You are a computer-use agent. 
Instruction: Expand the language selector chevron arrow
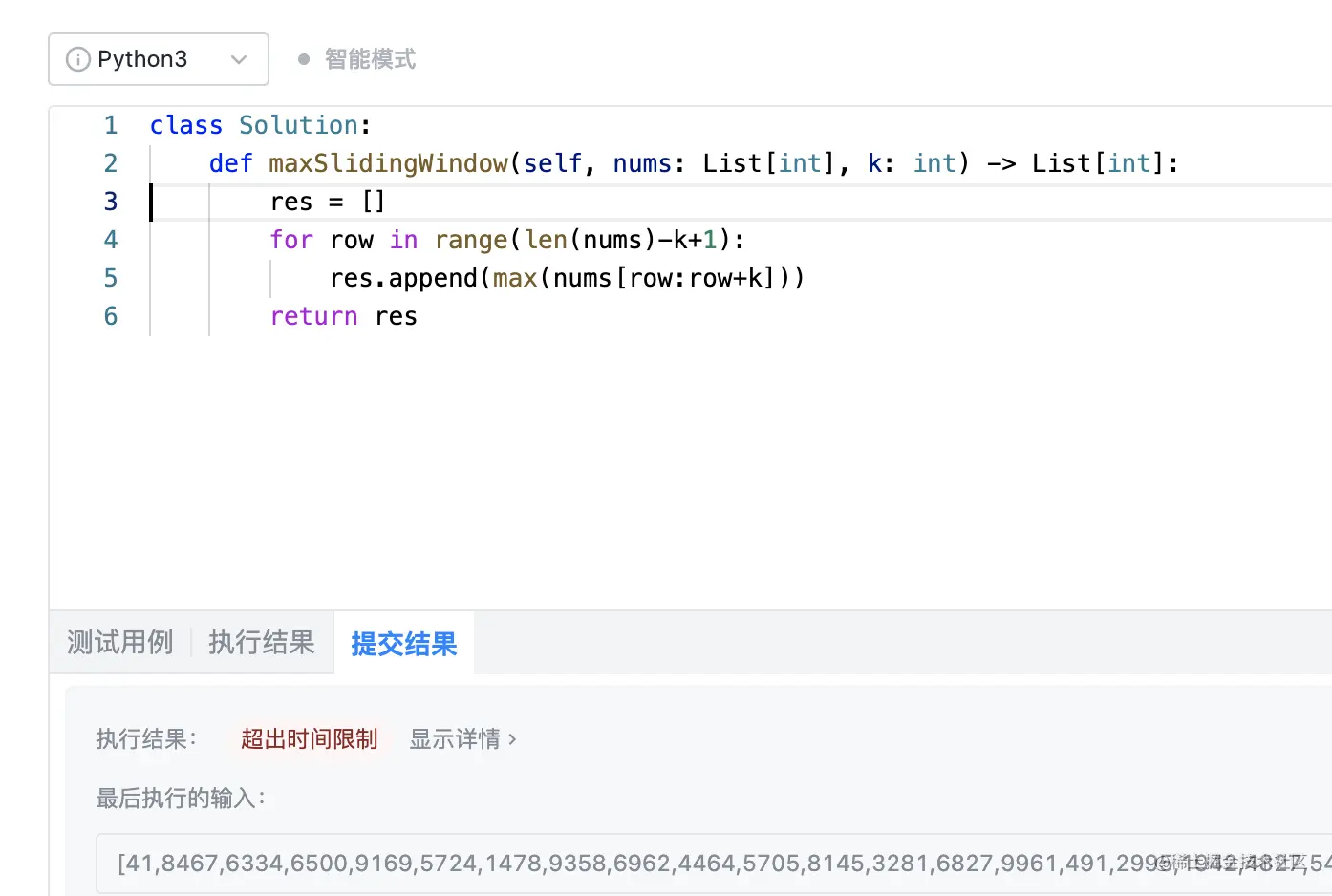pos(239,59)
